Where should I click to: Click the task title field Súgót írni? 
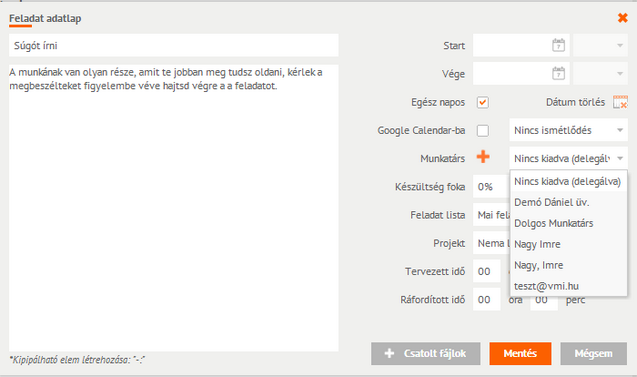point(173,45)
